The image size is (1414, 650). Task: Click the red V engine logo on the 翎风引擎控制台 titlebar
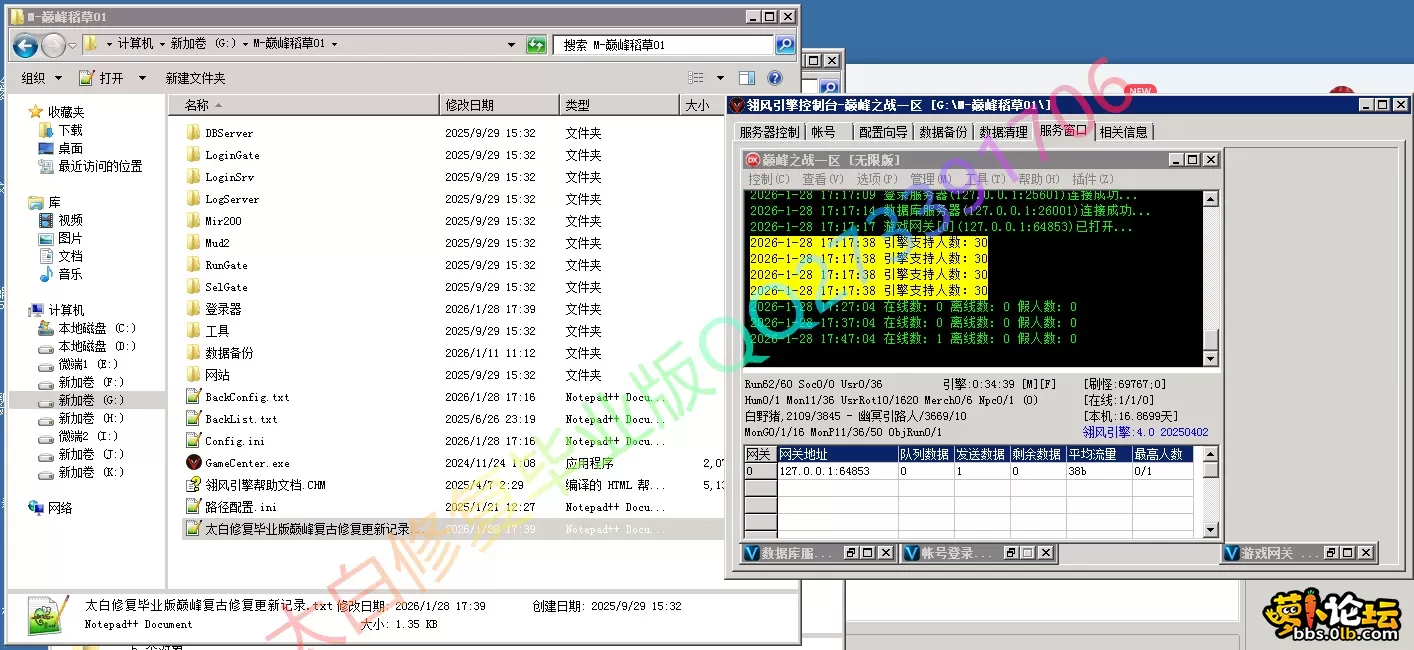click(x=734, y=104)
